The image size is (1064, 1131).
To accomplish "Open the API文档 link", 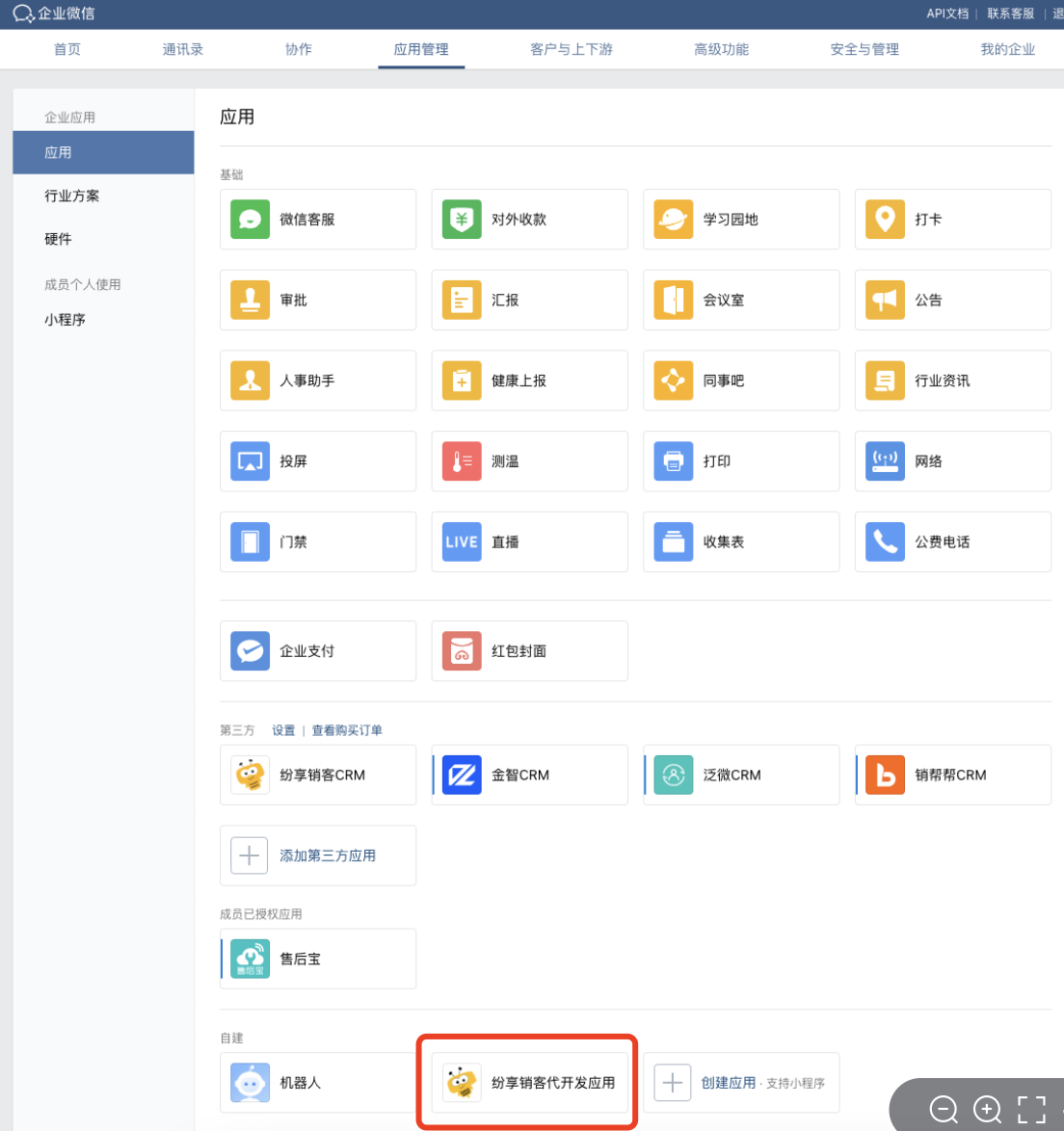I will click(x=947, y=13).
